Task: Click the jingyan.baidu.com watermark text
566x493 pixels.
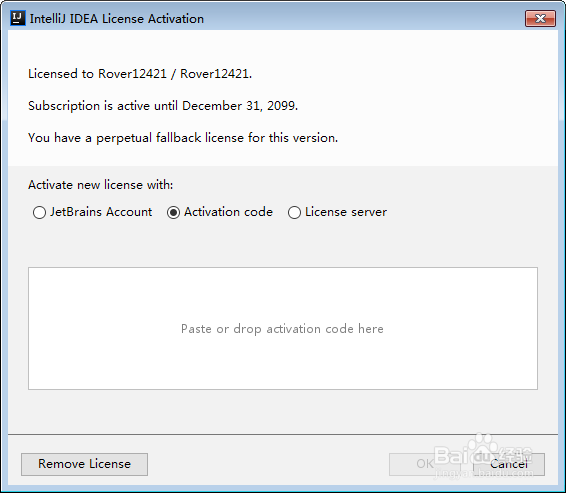Action: [x=483, y=472]
